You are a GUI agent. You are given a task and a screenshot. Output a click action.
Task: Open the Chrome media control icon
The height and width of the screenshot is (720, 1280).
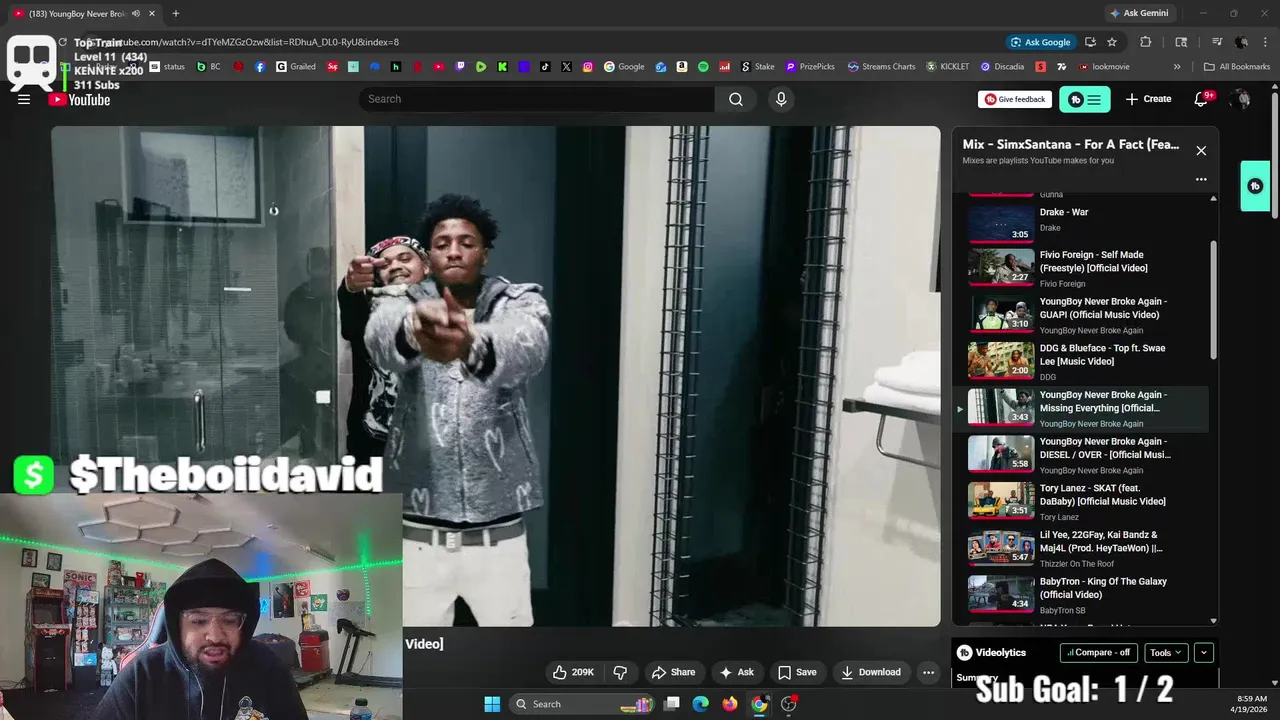click(1217, 42)
